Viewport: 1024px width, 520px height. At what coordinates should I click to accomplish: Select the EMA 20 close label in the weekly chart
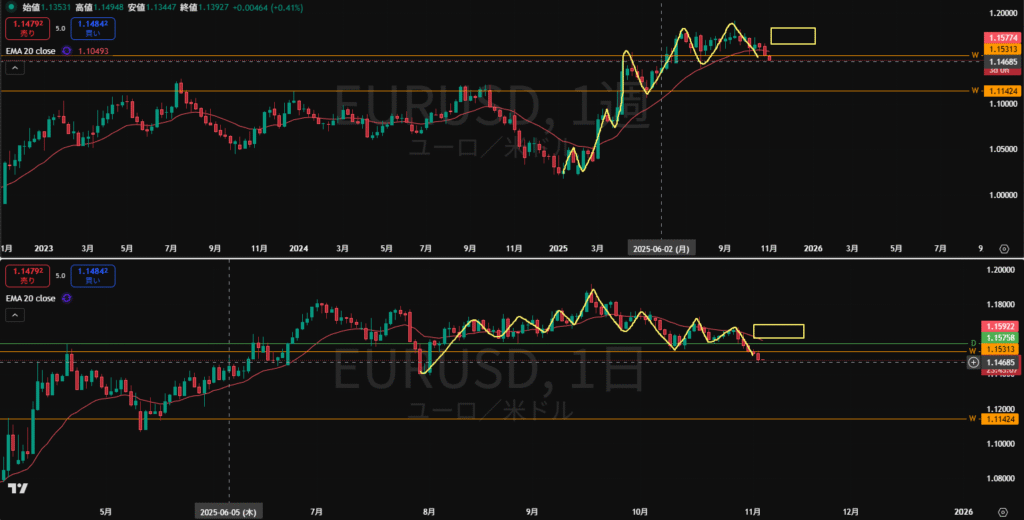(x=32, y=50)
